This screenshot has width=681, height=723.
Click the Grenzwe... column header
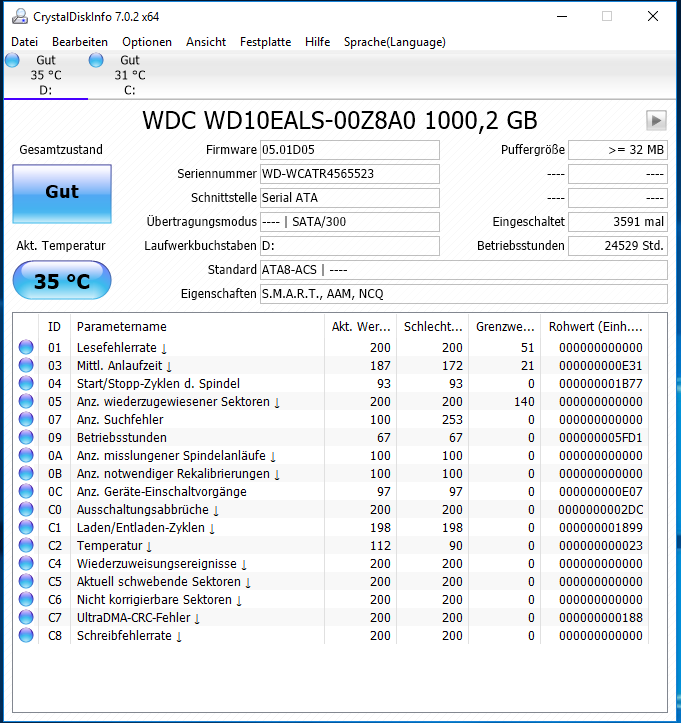point(504,326)
